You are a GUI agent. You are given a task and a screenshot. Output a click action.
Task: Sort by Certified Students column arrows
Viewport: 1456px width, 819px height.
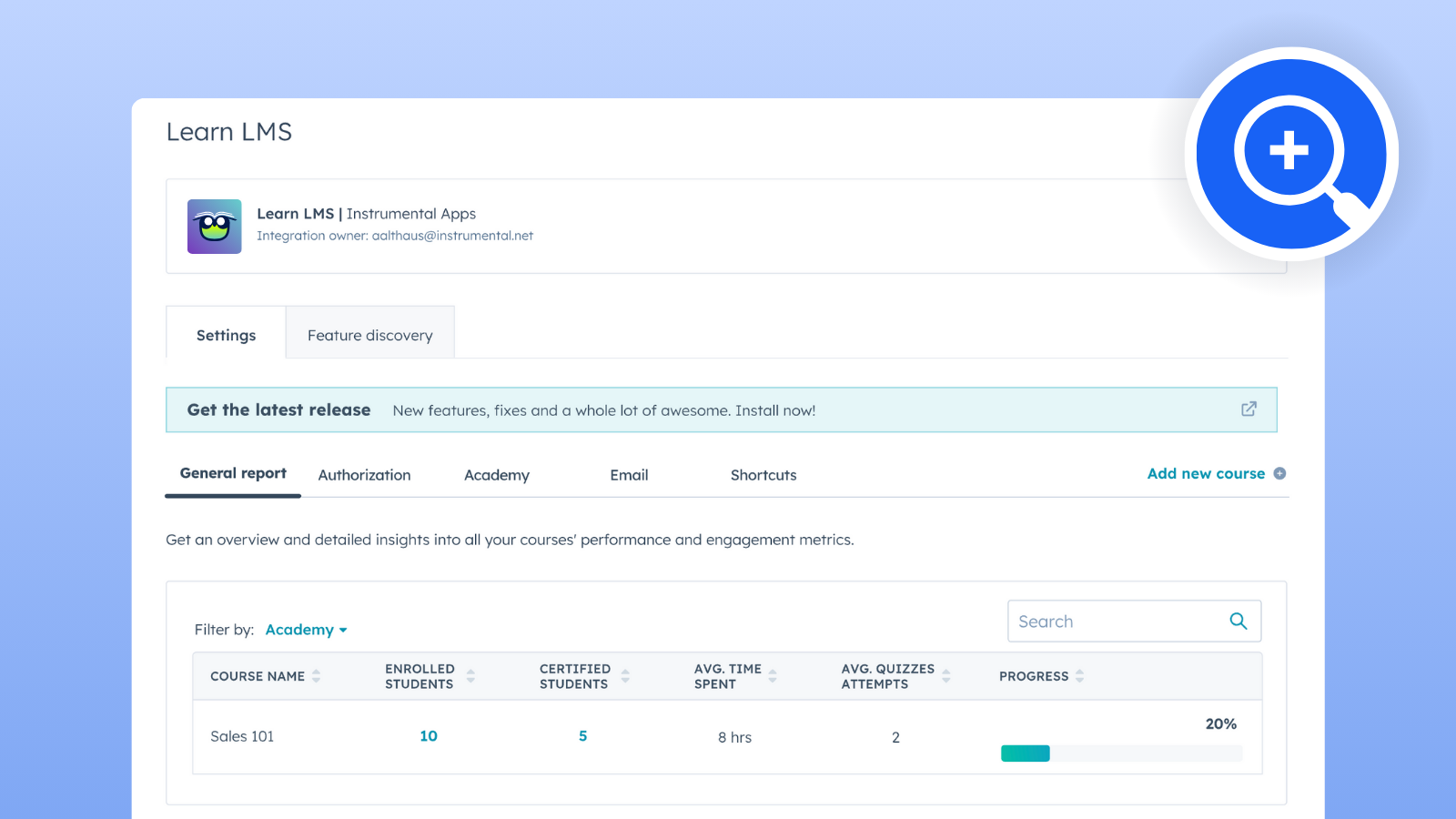pyautogui.click(x=625, y=676)
